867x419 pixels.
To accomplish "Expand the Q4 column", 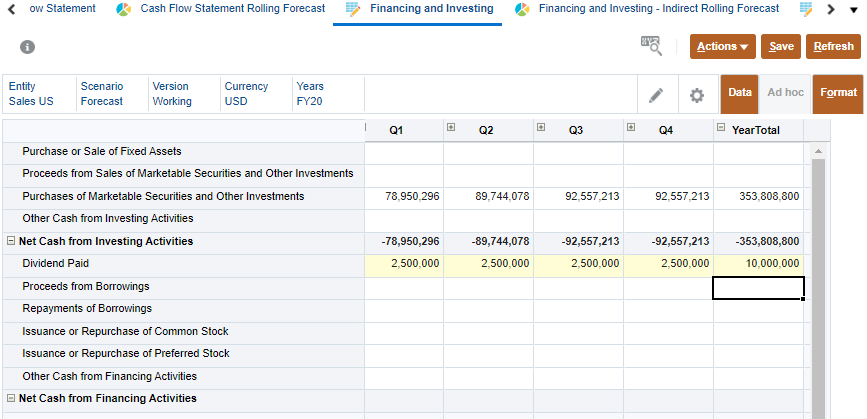I will (x=631, y=127).
